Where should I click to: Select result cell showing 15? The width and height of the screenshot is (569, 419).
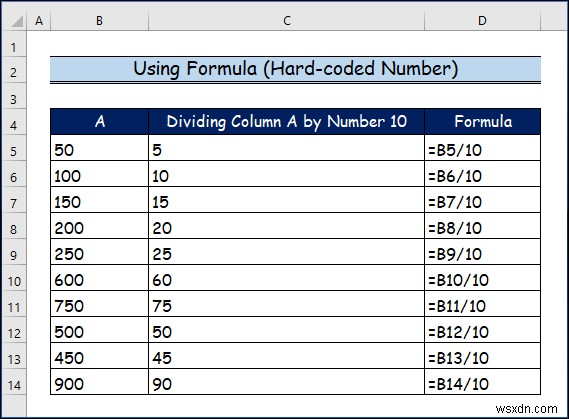pos(286,200)
